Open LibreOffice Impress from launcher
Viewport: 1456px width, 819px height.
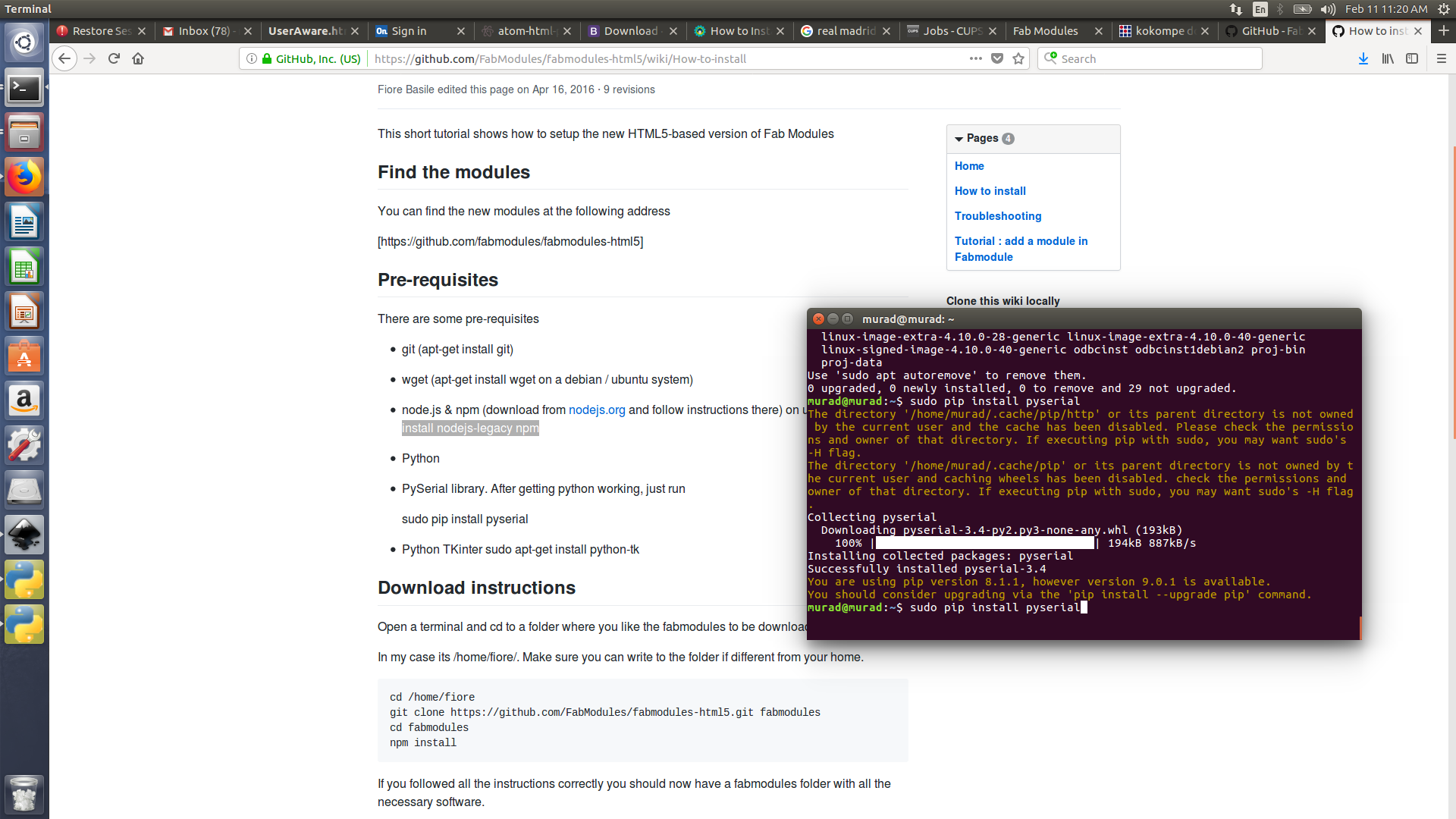click(24, 312)
